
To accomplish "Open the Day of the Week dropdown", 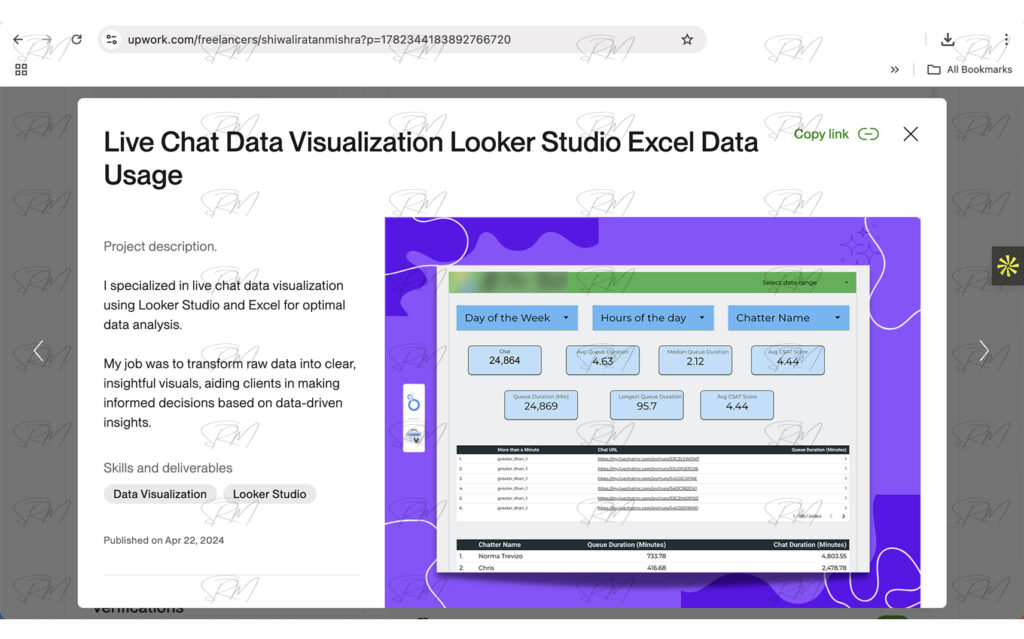I will (517, 318).
